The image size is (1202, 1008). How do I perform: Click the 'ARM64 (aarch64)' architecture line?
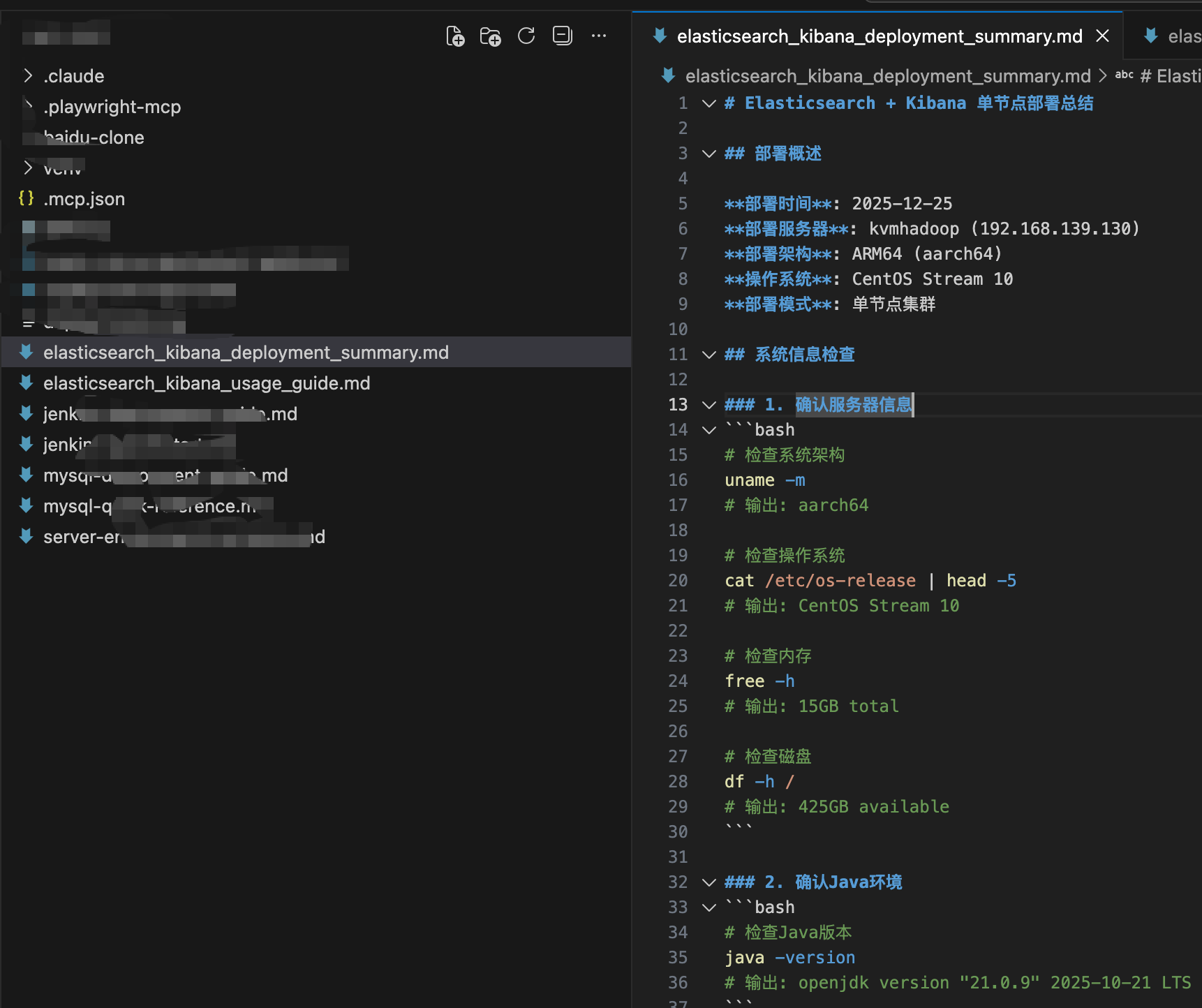click(863, 254)
